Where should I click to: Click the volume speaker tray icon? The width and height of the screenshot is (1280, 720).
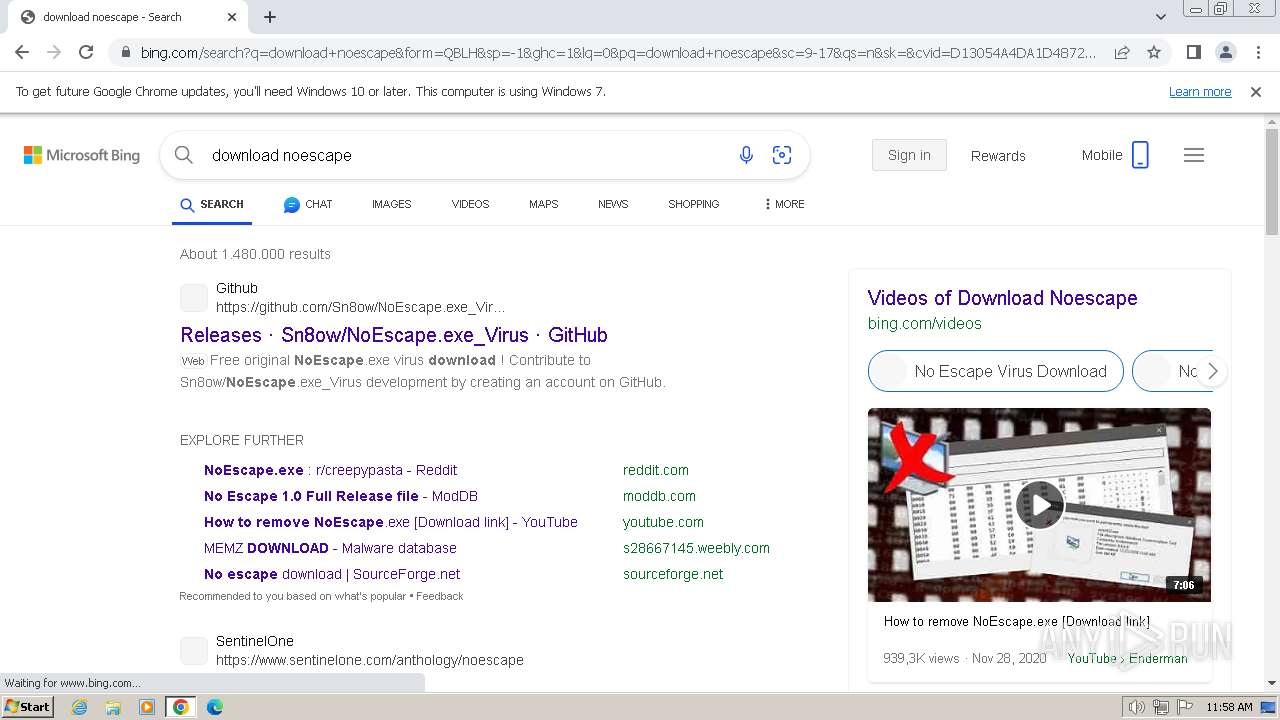click(x=1137, y=707)
